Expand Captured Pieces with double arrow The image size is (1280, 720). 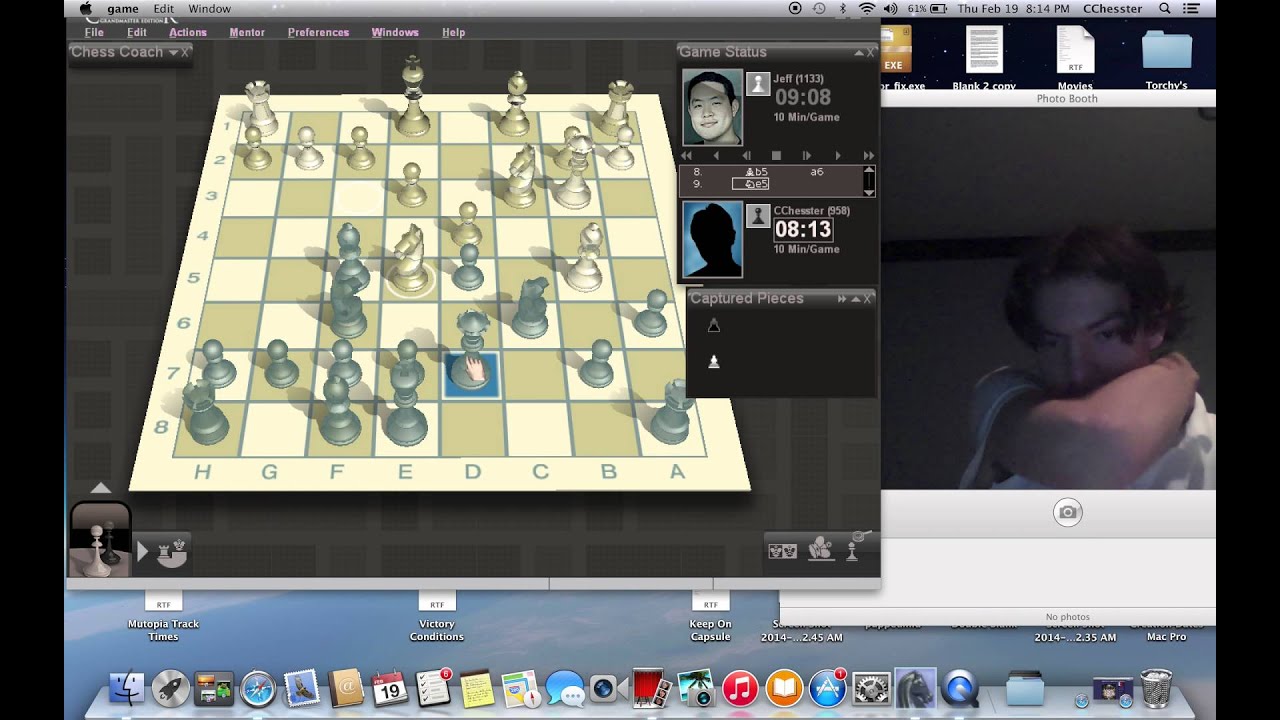click(x=842, y=299)
